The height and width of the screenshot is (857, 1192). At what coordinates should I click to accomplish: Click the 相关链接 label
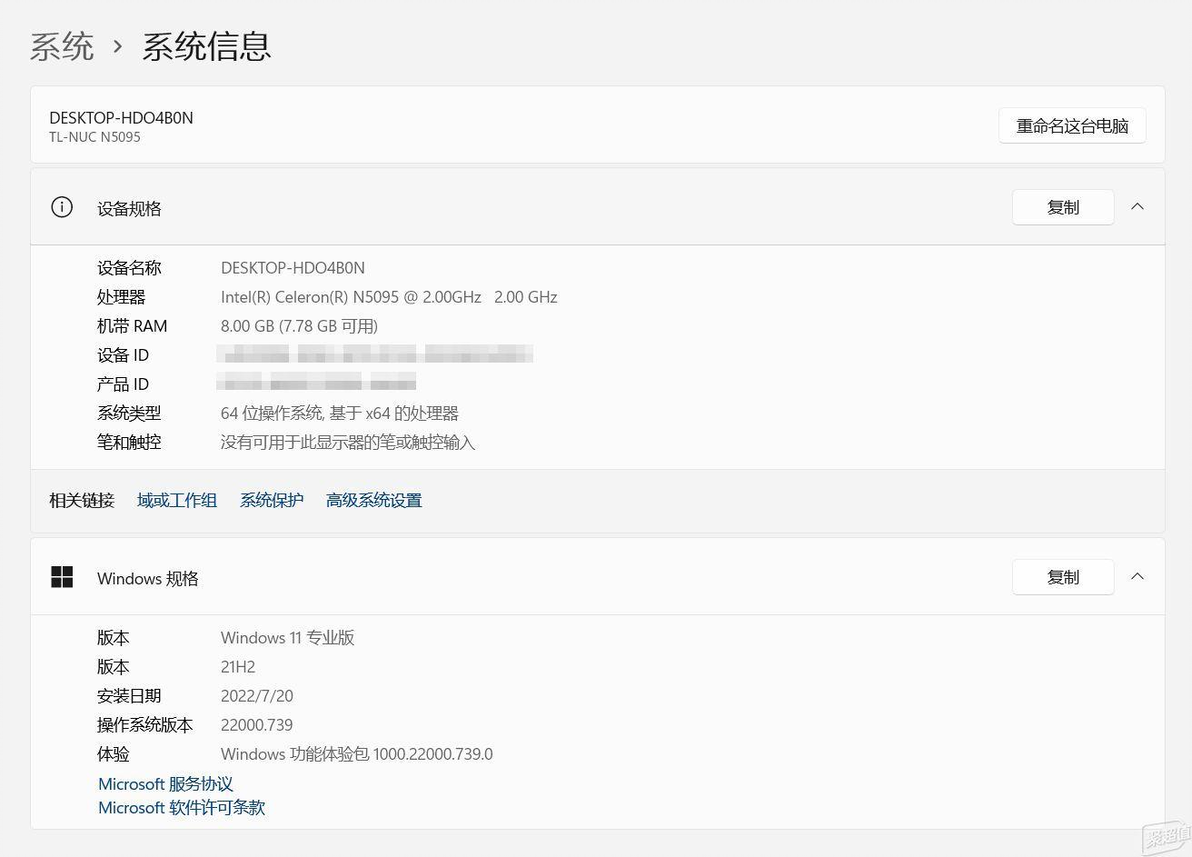(x=81, y=500)
